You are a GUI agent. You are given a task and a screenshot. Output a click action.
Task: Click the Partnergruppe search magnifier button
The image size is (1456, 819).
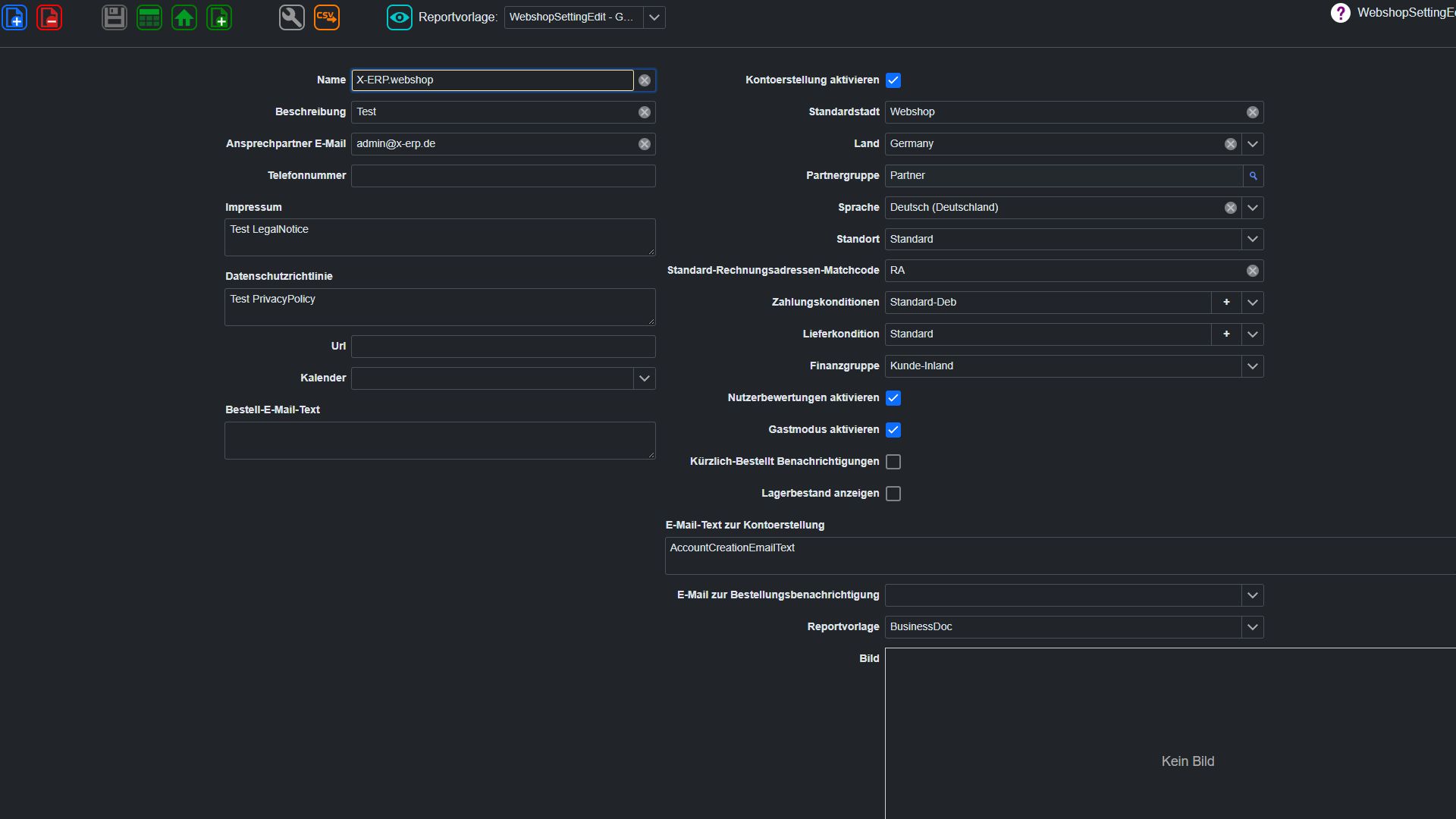point(1254,176)
